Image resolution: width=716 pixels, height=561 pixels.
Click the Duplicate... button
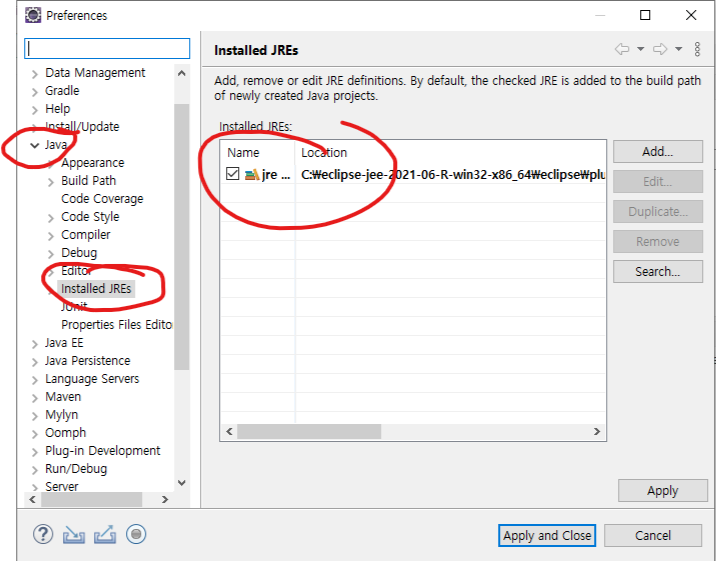658,212
